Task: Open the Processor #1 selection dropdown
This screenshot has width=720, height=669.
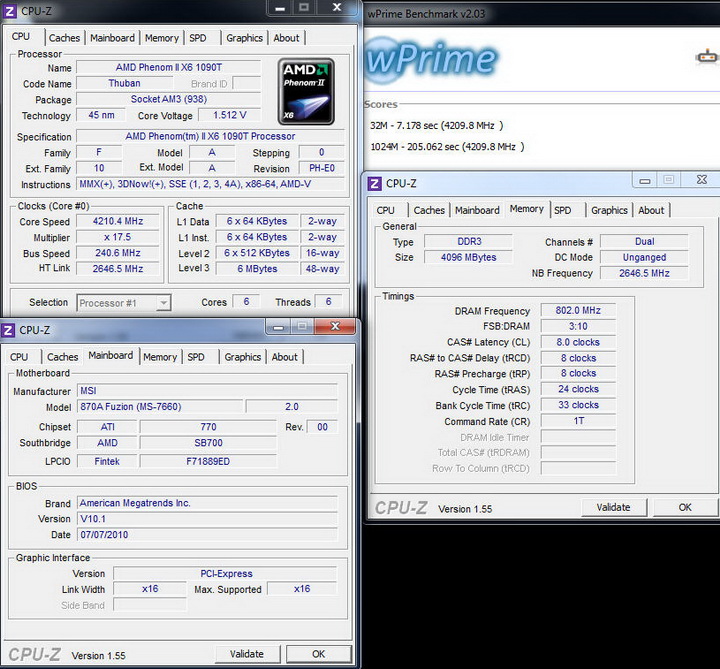Action: 124,303
